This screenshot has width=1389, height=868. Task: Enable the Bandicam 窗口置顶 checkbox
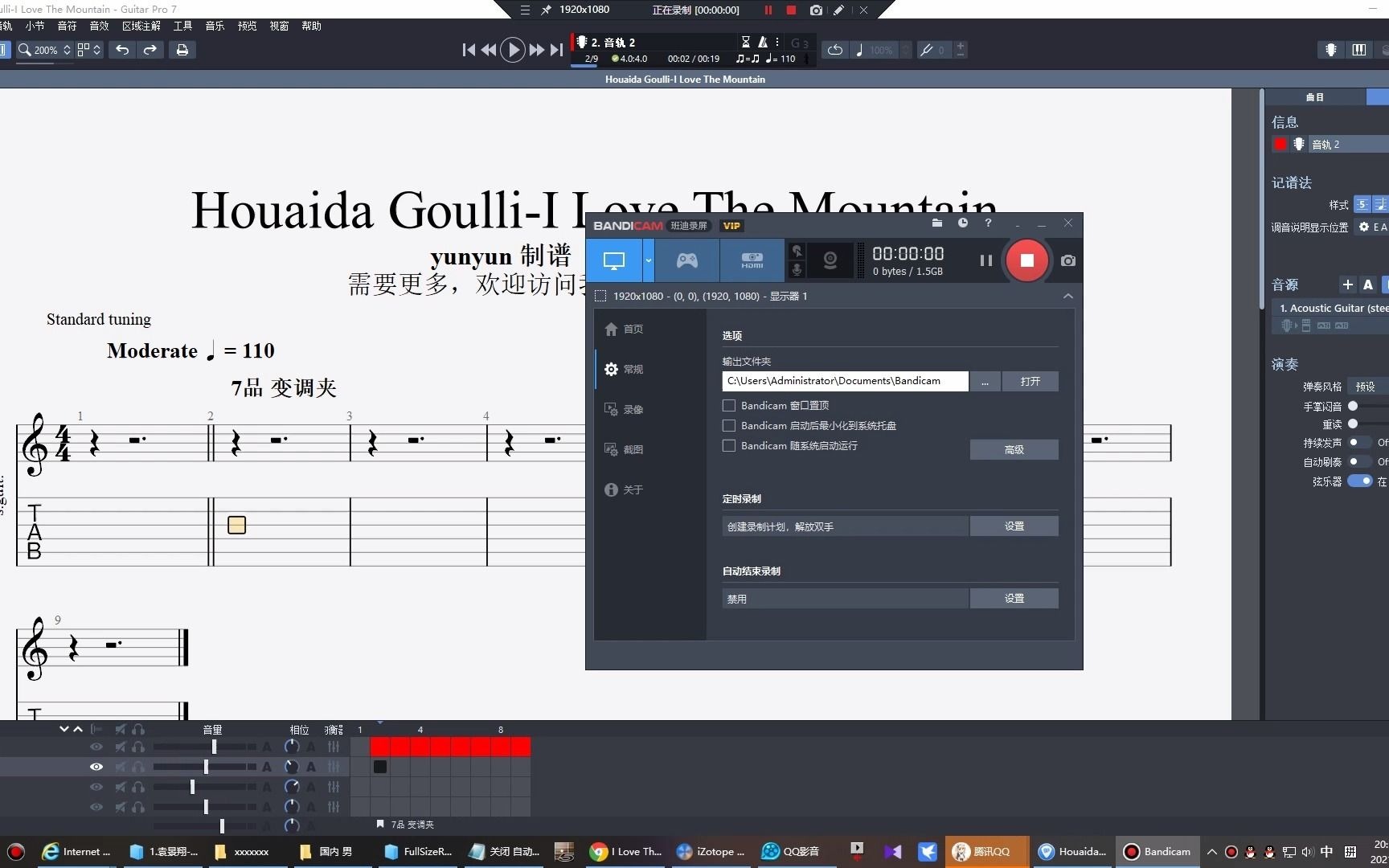pos(729,405)
